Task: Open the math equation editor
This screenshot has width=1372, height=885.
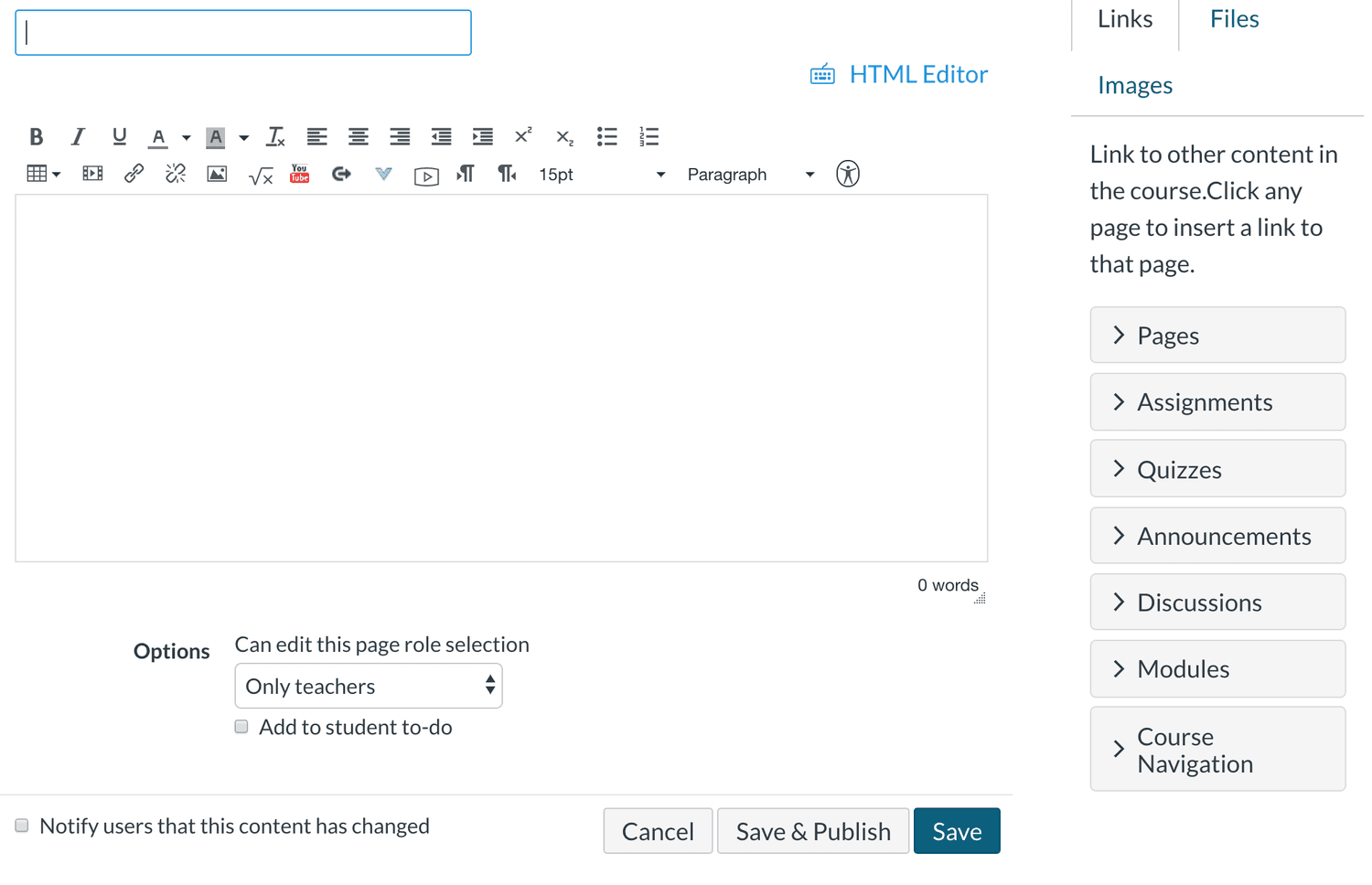Action: pos(261,175)
